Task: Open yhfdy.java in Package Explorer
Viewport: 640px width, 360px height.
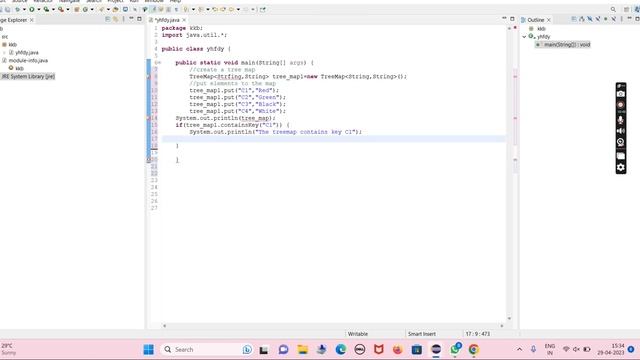Action: click(27, 53)
